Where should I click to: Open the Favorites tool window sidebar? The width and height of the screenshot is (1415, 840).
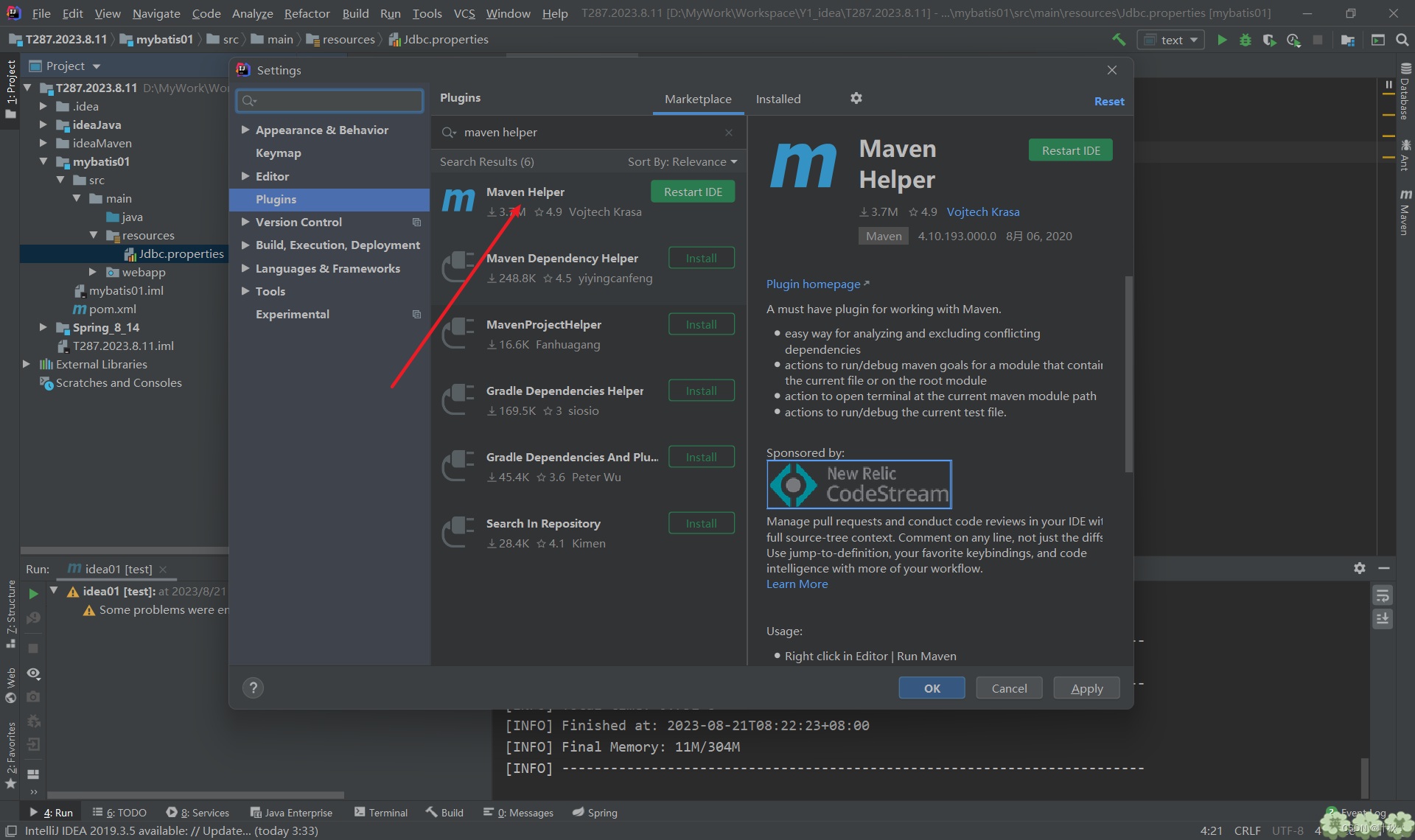coord(10,755)
